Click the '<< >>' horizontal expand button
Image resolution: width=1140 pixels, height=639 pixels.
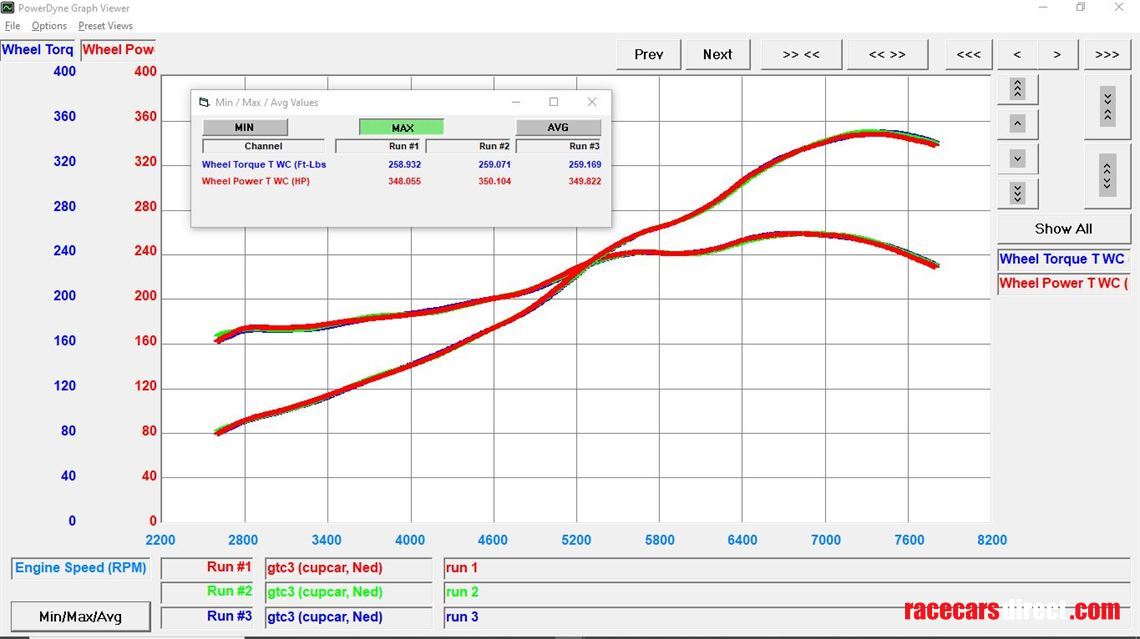tap(887, 54)
